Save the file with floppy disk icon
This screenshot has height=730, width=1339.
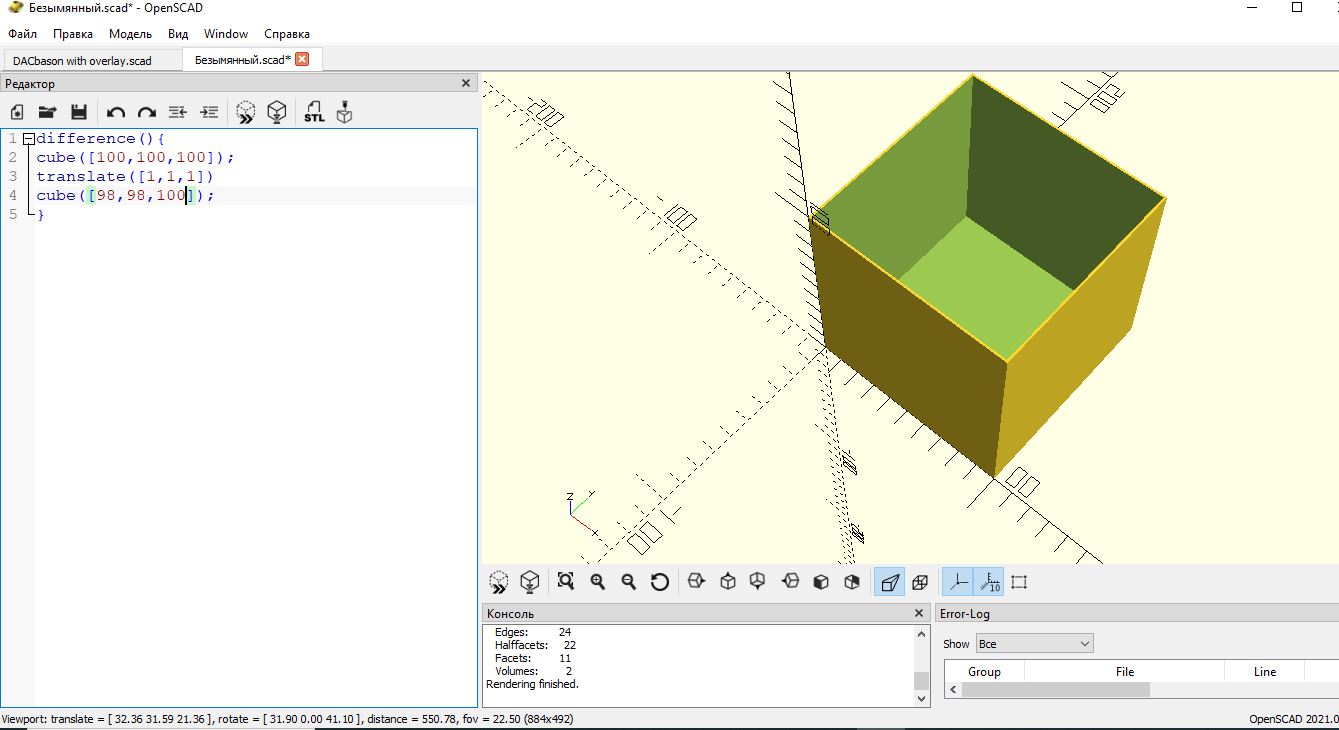79,112
